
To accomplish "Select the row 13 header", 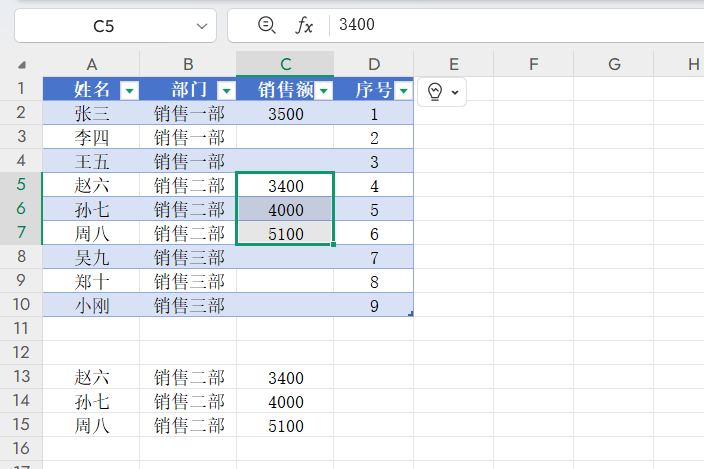I will [x=21, y=378].
